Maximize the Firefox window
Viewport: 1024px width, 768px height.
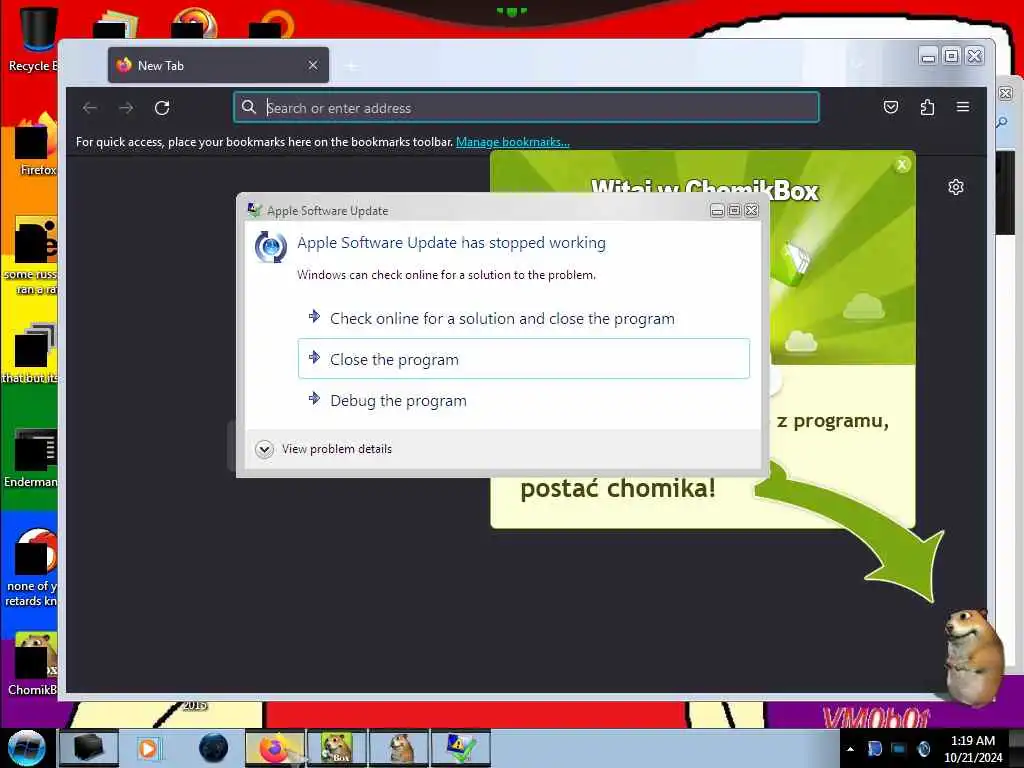pos(952,56)
